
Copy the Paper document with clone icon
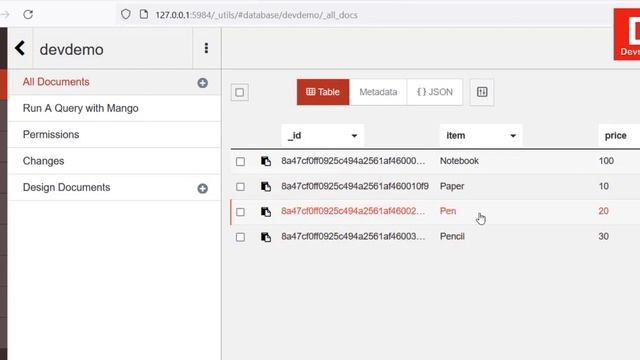266,187
